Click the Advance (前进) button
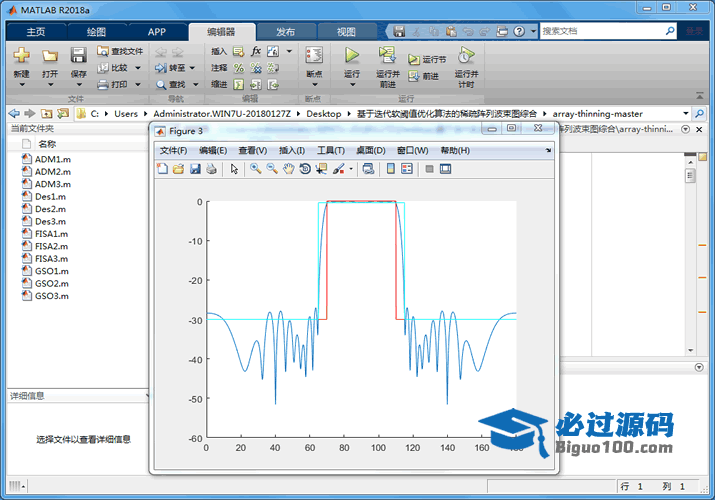This screenshot has height=500, width=715. point(424,76)
